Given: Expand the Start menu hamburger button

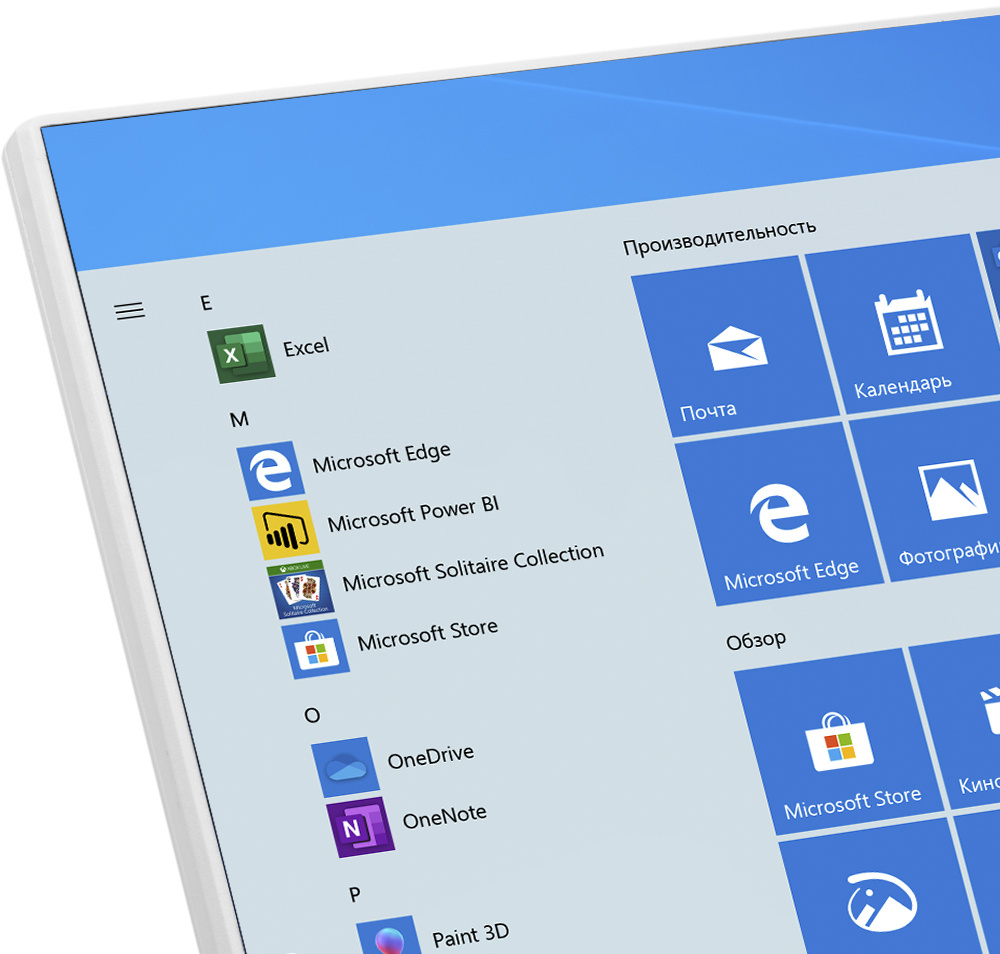Looking at the screenshot, I should point(129,311).
